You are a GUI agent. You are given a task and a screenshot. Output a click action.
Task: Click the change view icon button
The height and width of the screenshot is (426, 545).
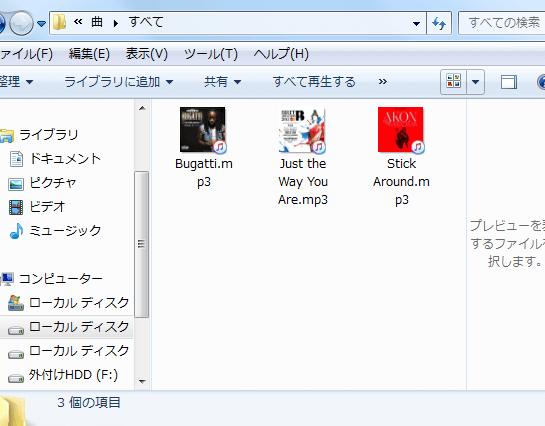454,82
